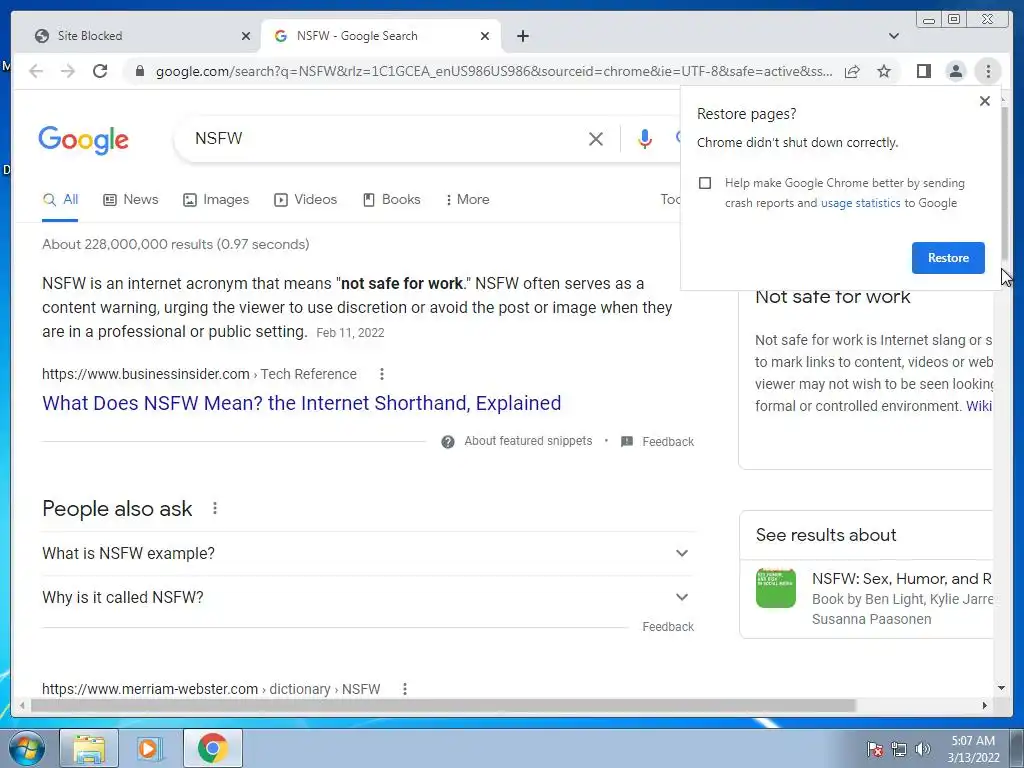Click the address bar URL
This screenshot has height=768, width=1024.
(494, 71)
